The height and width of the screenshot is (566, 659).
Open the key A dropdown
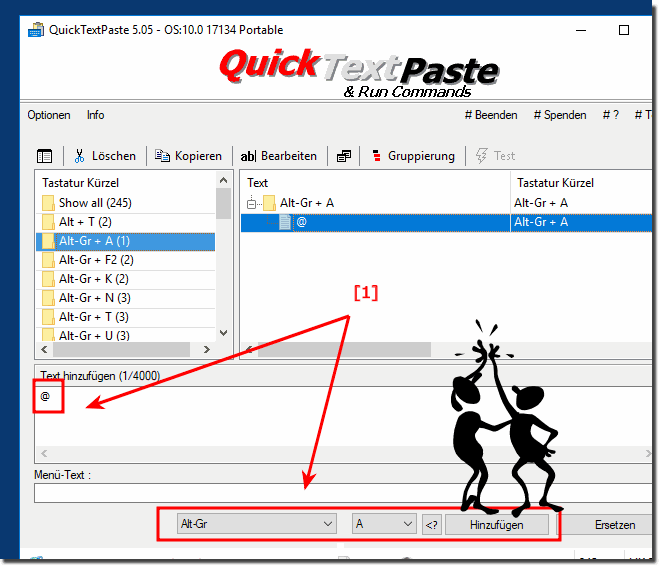(384, 524)
